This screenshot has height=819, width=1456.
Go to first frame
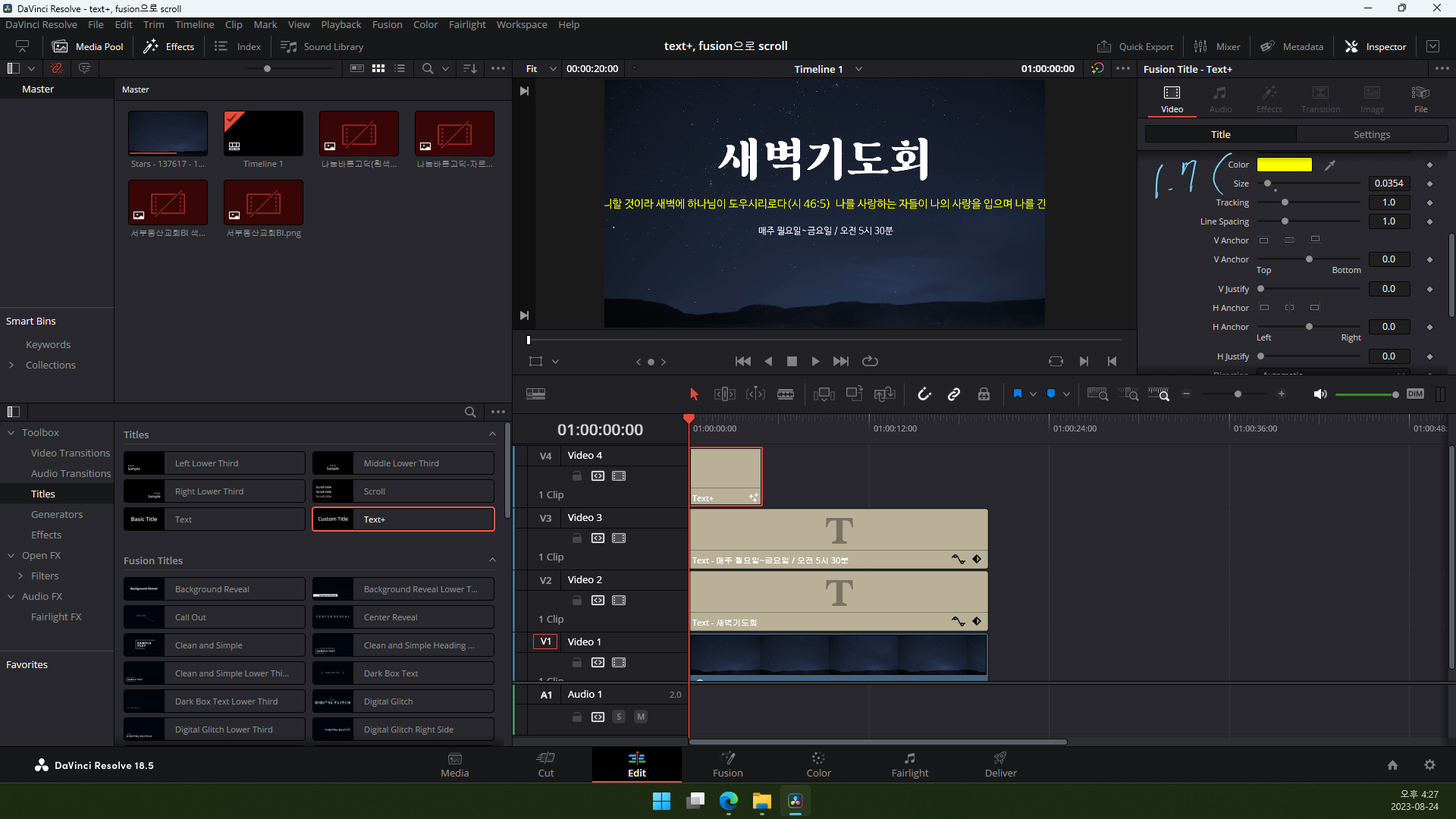pyautogui.click(x=743, y=362)
